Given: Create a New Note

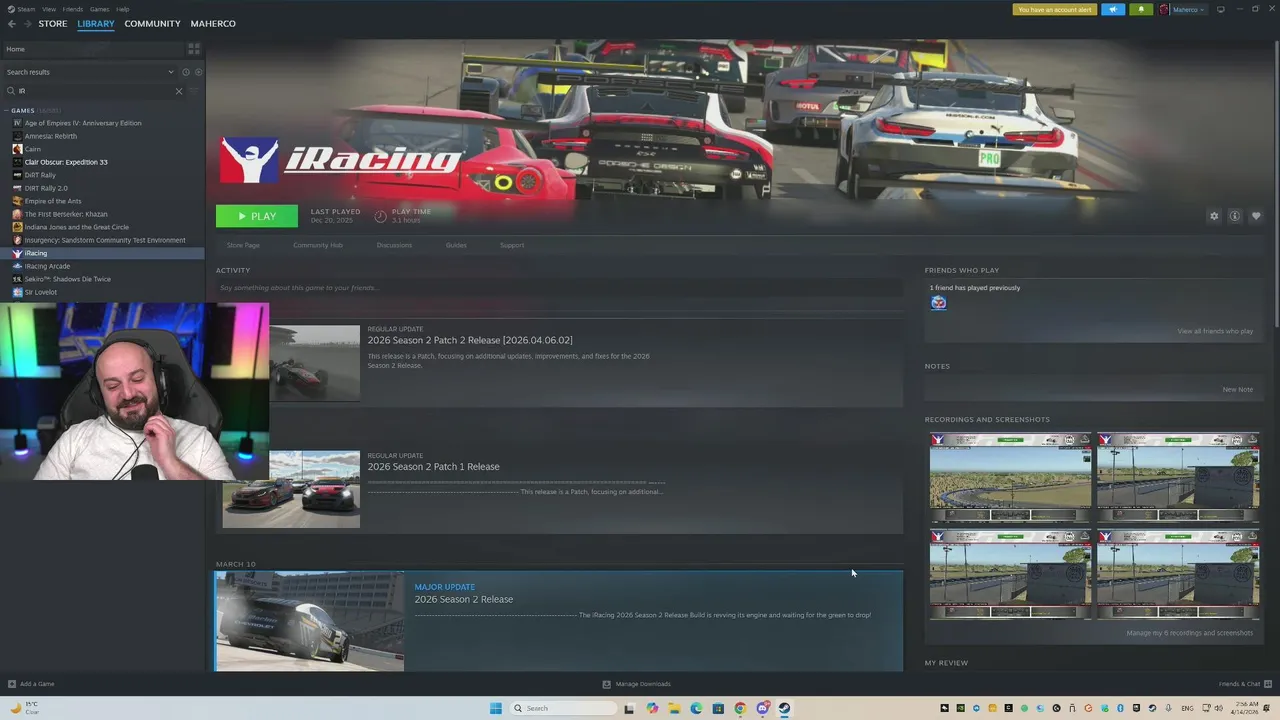Looking at the screenshot, I should click(x=1237, y=389).
